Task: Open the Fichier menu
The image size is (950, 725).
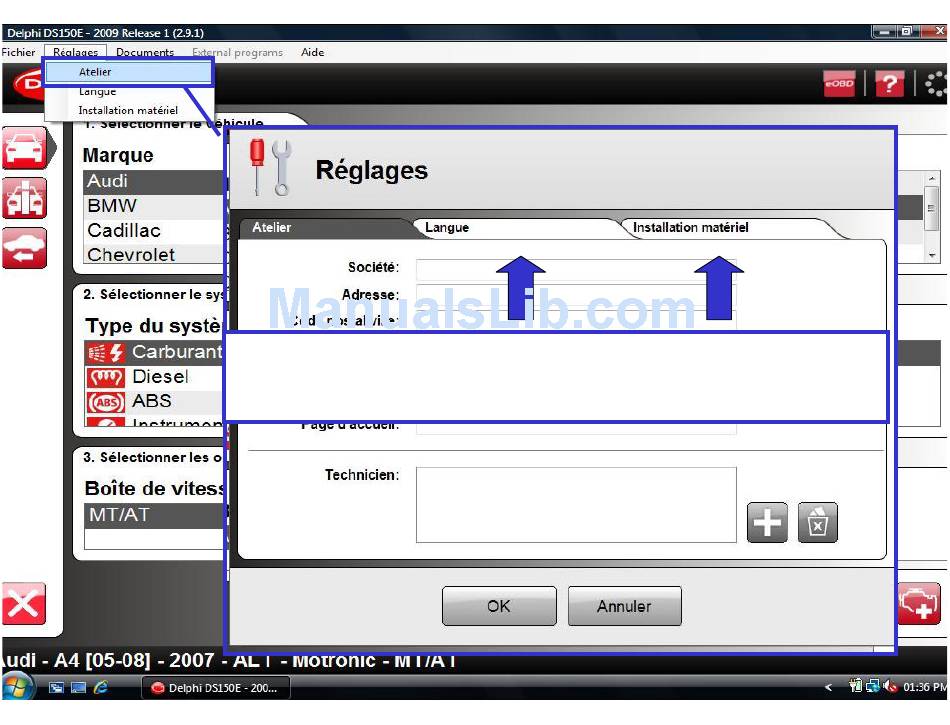Action: (x=18, y=53)
